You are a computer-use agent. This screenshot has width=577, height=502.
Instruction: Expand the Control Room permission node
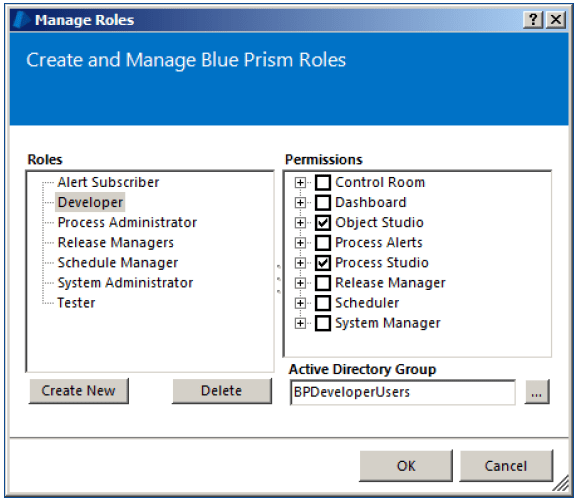[x=300, y=183]
